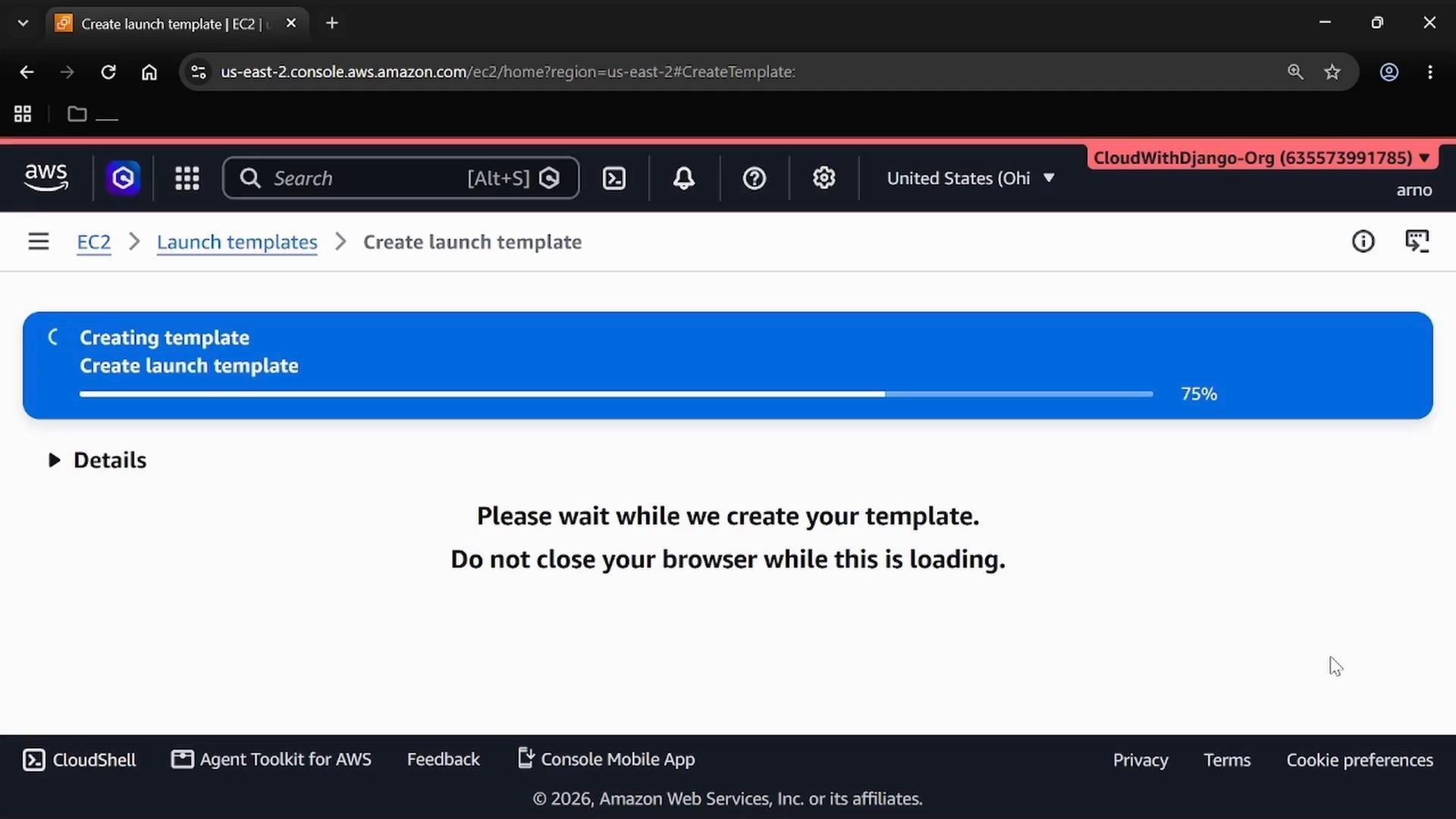
Task: Open the AWS home logo
Action: pos(46,177)
